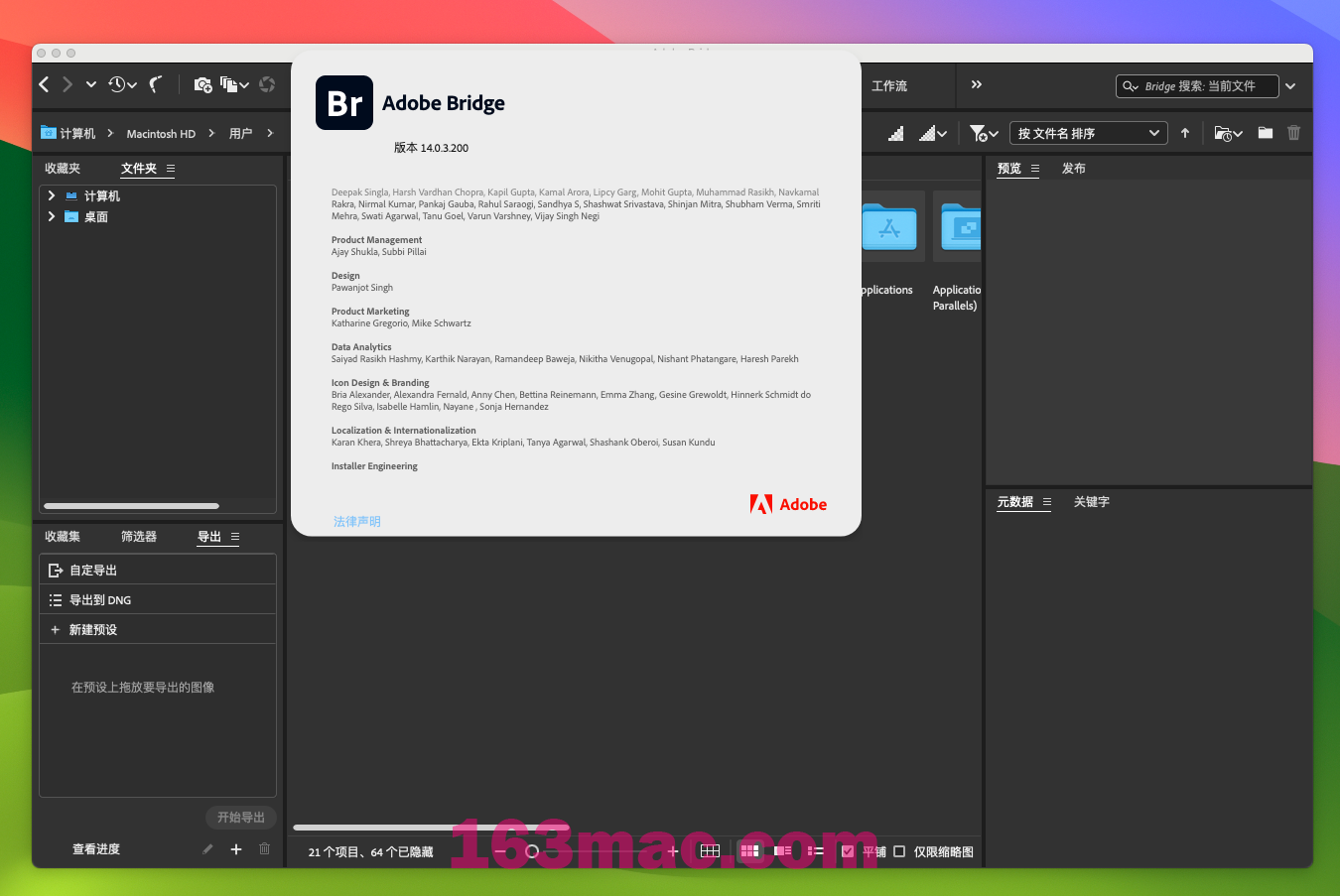
Task: Switch to the 关键字 tab
Action: click(x=1092, y=502)
